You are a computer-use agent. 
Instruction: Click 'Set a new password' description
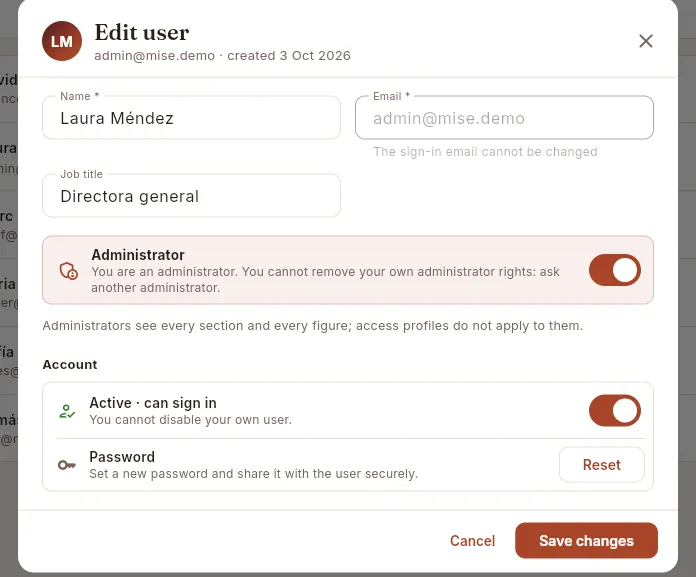coord(253,474)
